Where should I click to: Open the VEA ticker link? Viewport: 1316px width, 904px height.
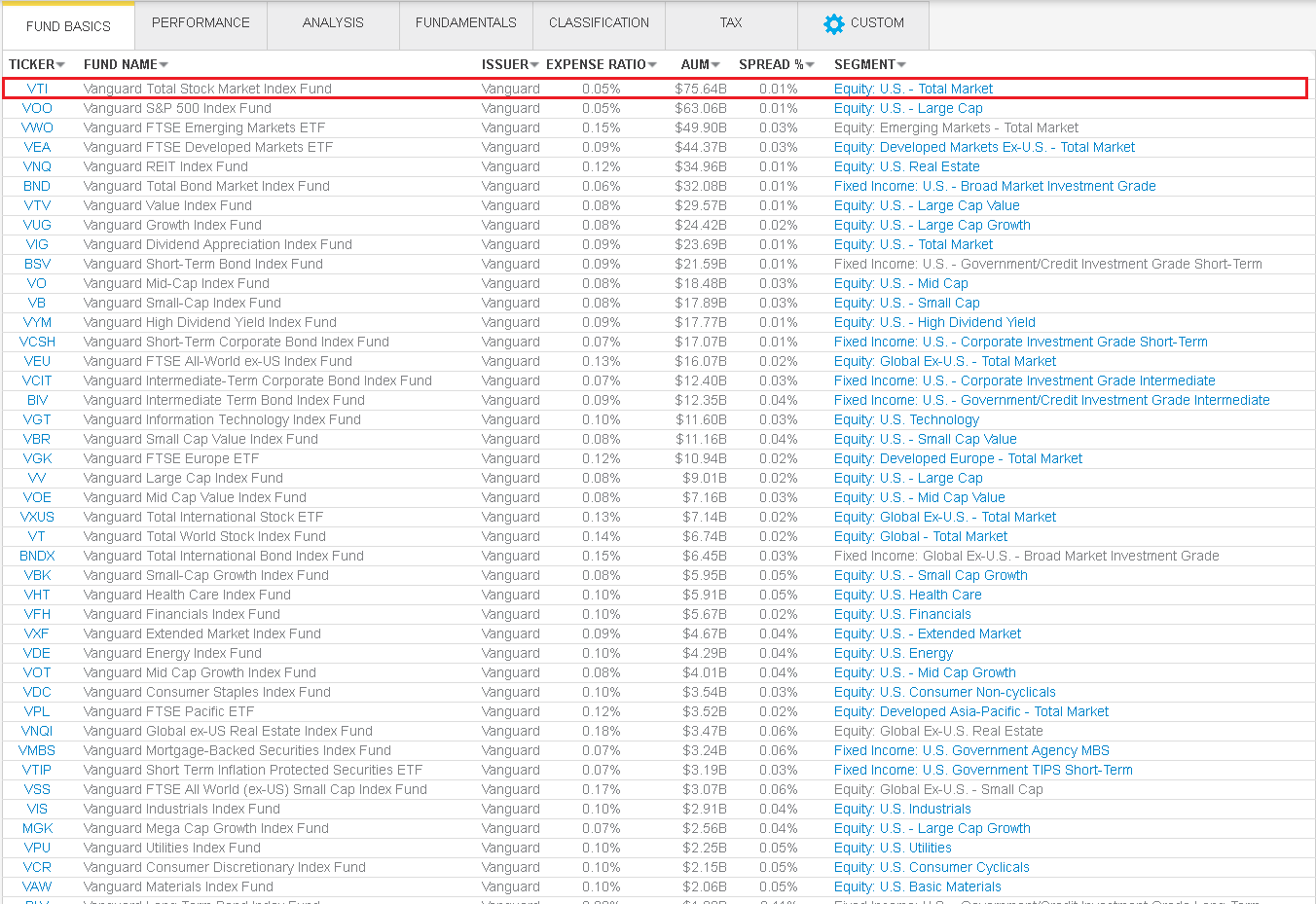[x=37, y=147]
